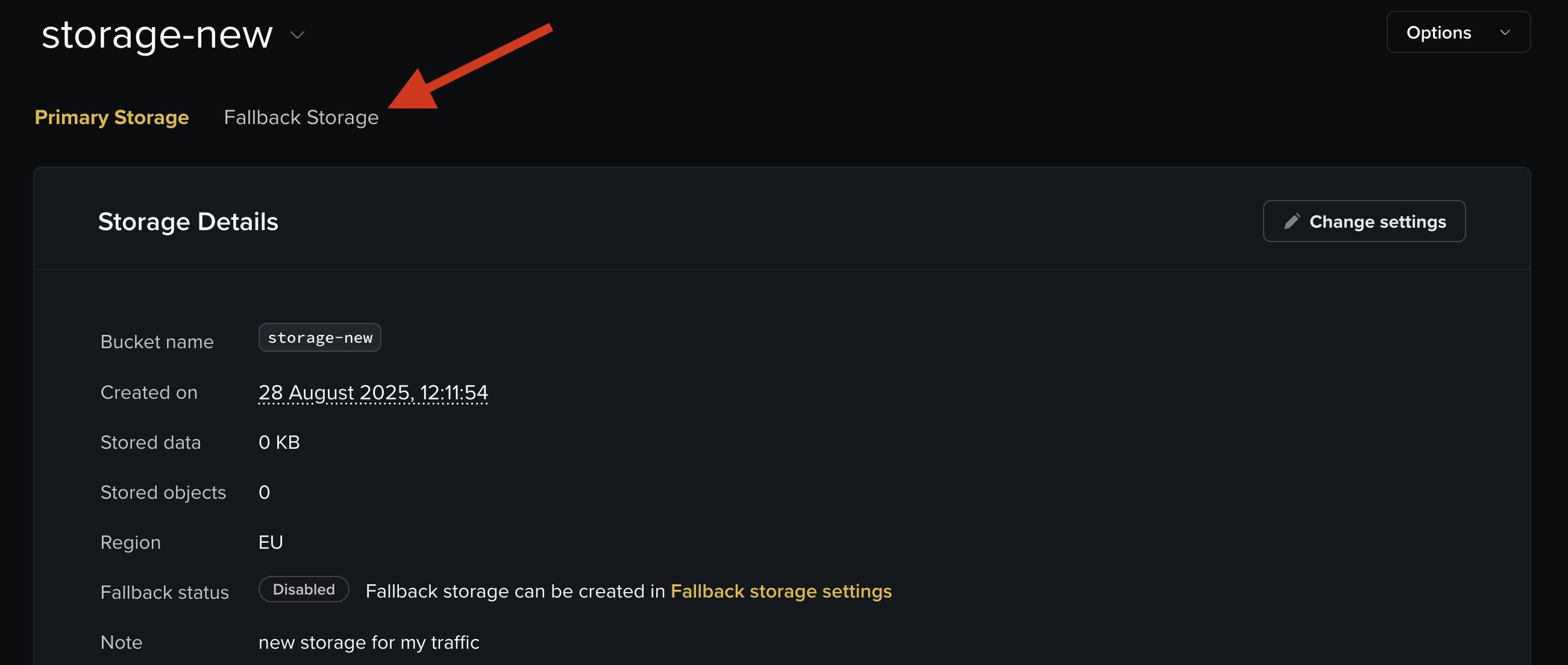Click the pencil icon in Change settings

point(1291,222)
